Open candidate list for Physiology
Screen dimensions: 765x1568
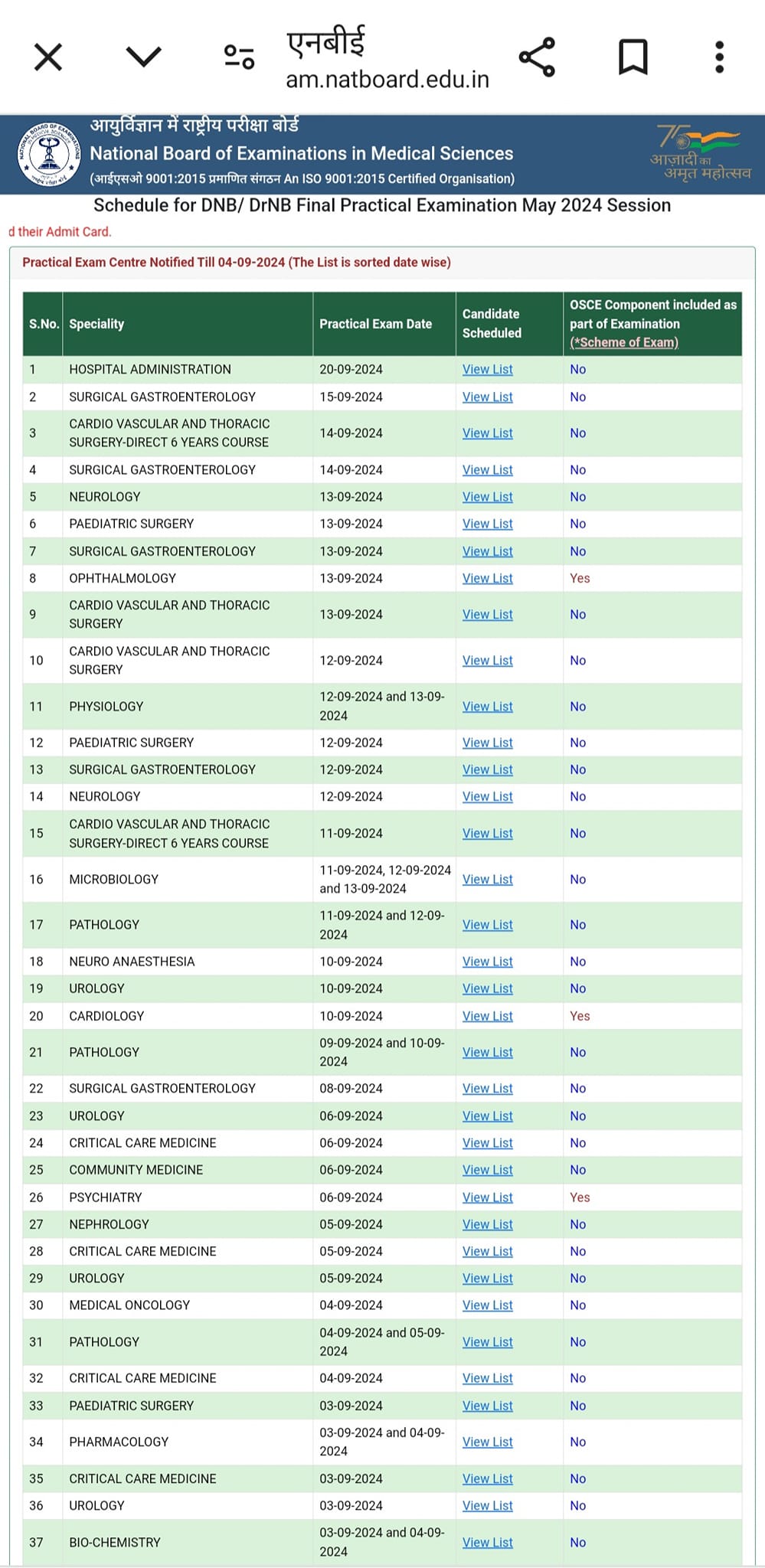488,706
